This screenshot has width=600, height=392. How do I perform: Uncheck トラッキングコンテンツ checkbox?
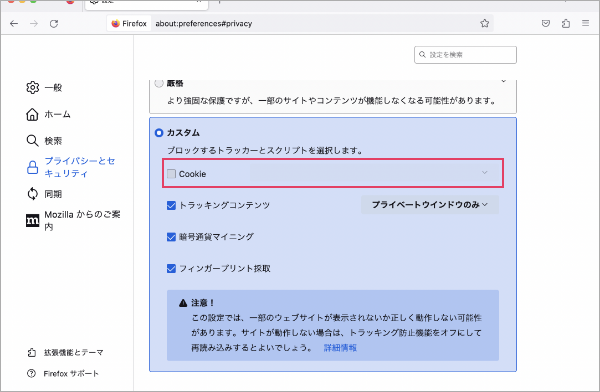click(x=171, y=206)
